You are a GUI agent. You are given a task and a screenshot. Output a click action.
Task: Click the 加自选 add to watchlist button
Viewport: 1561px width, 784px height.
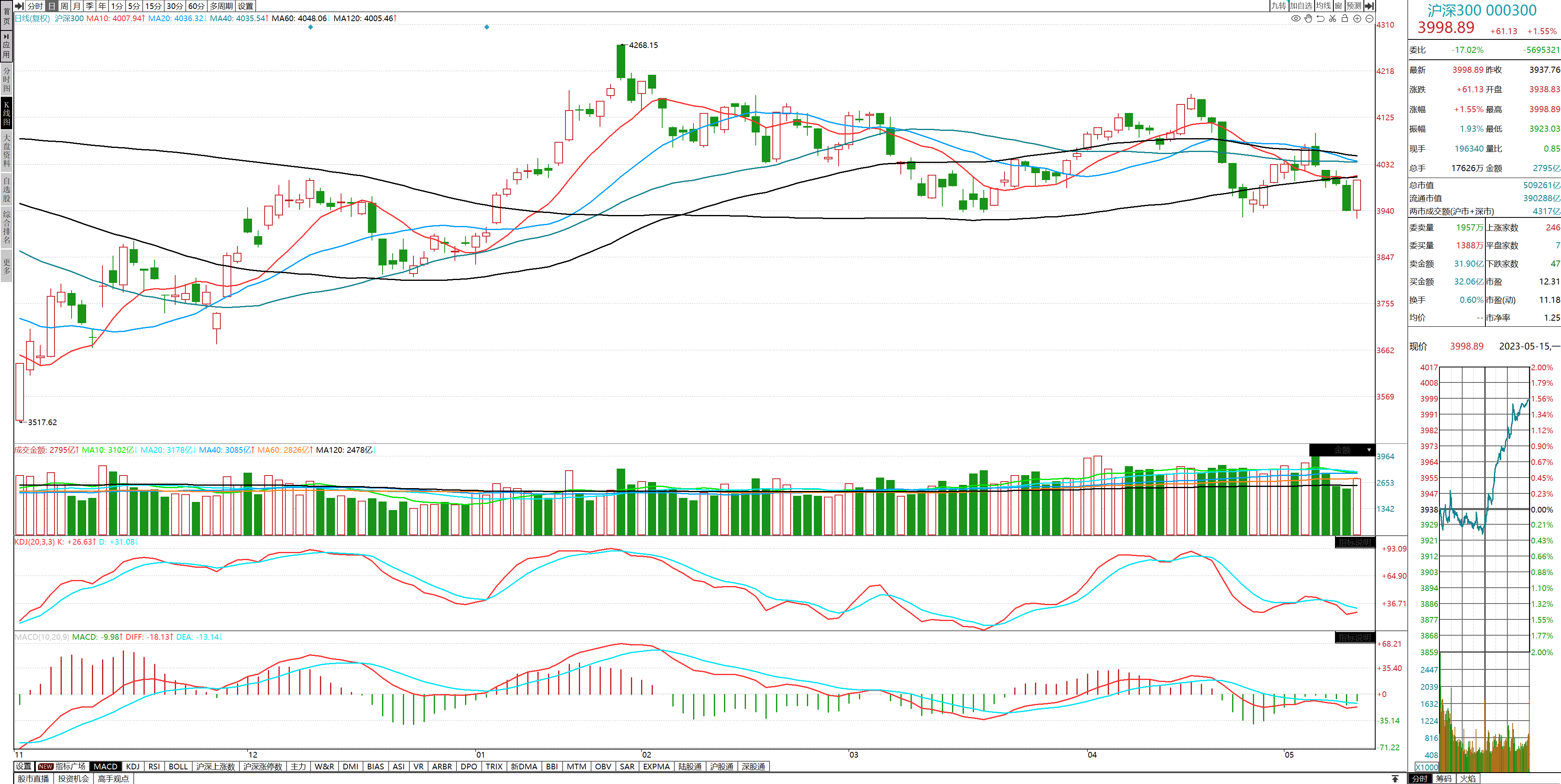coord(1300,6)
